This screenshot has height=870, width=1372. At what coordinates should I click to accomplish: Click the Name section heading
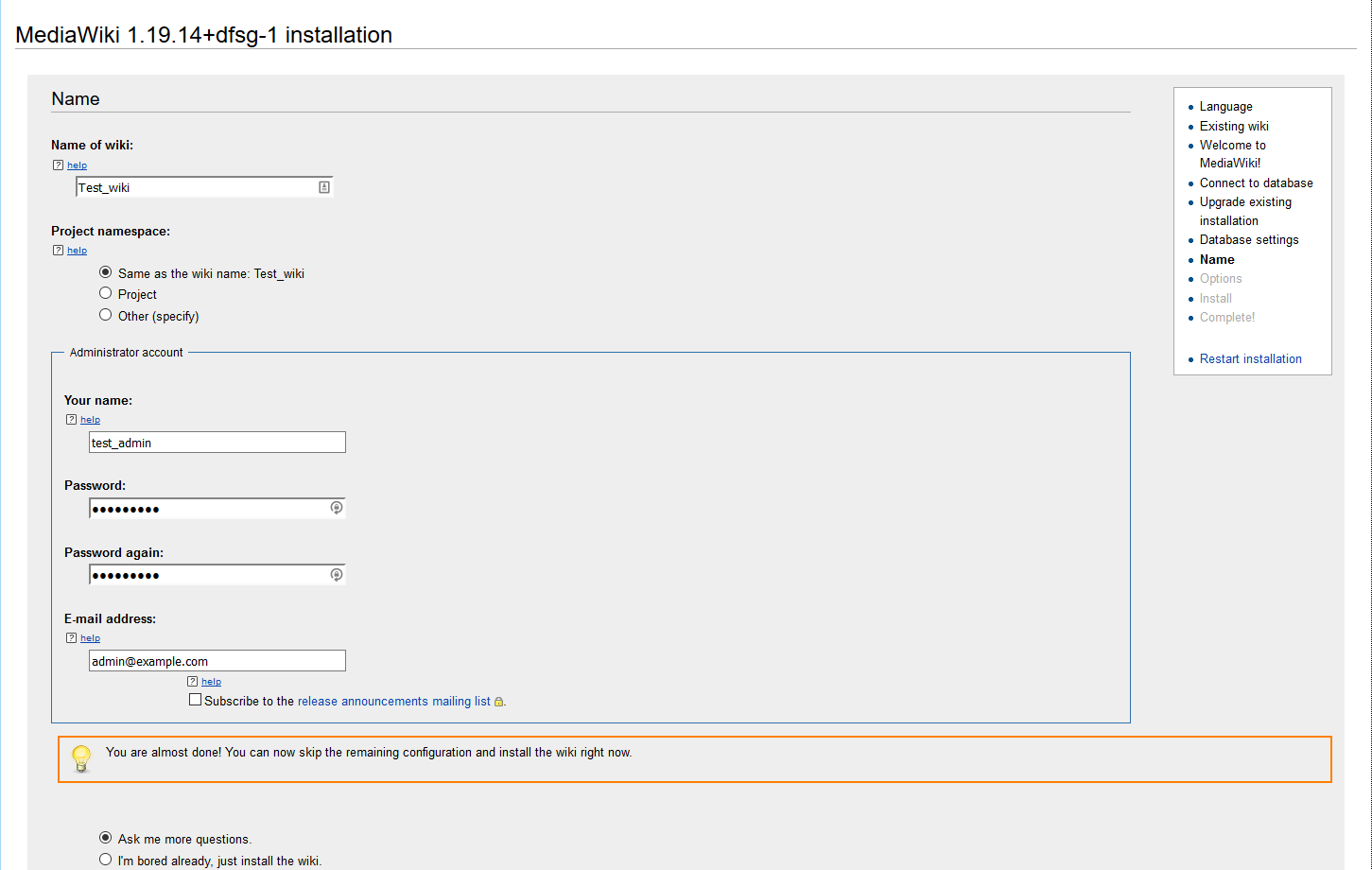pos(76,99)
